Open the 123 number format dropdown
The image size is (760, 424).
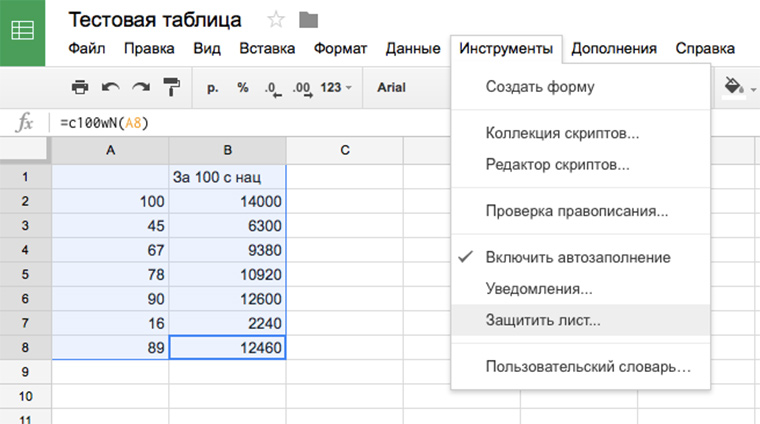tap(335, 88)
